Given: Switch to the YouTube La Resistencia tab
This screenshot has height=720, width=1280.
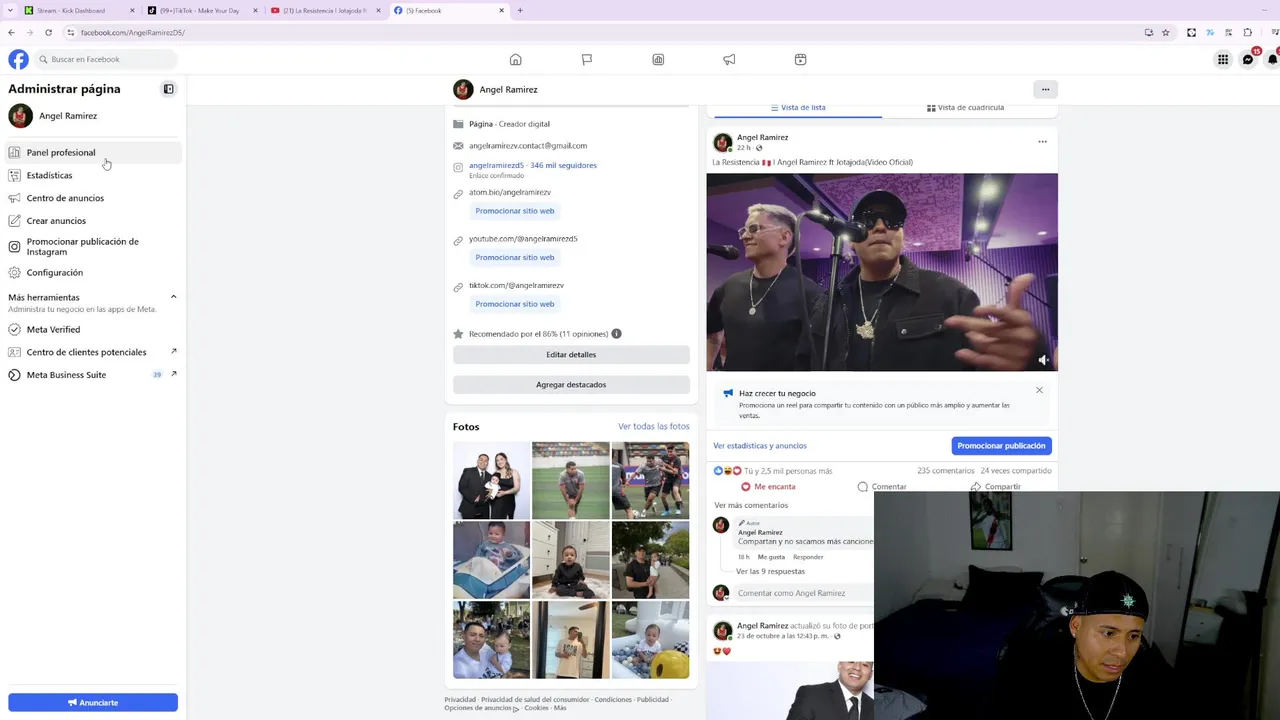Looking at the screenshot, I should coord(325,10).
